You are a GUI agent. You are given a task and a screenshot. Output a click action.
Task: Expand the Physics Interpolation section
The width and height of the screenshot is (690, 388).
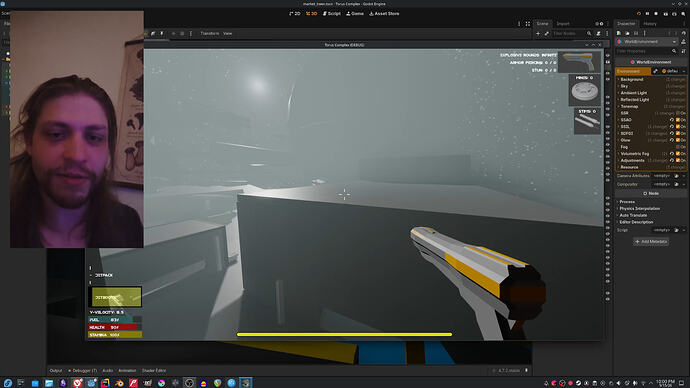(x=639, y=209)
